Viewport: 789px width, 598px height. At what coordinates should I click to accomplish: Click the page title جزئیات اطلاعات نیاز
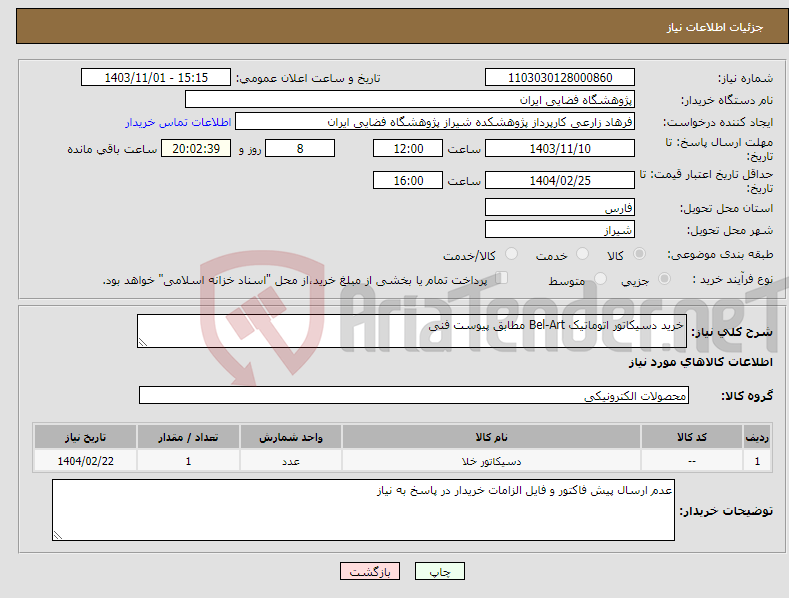point(715,27)
